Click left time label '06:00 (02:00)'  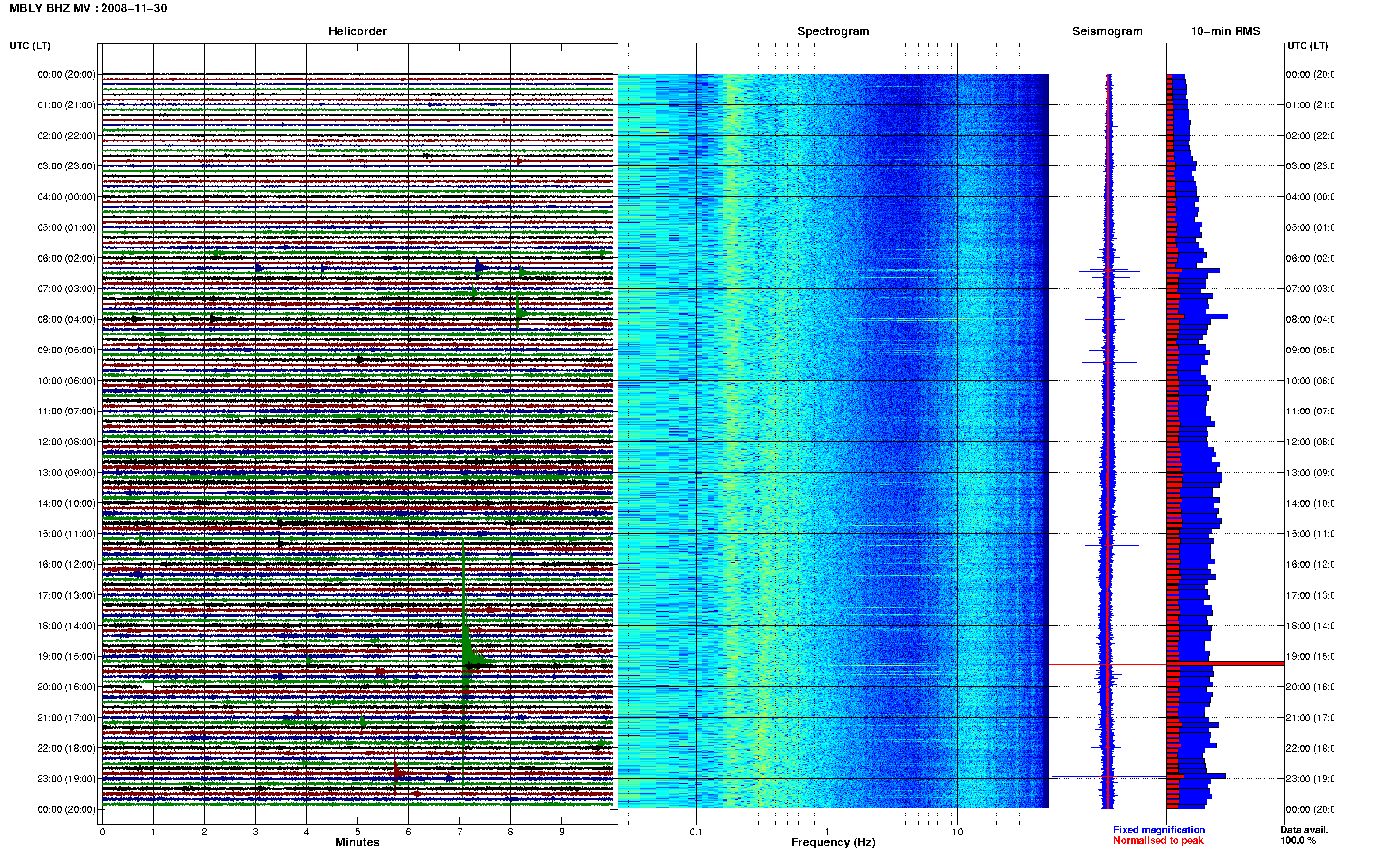click(66, 258)
